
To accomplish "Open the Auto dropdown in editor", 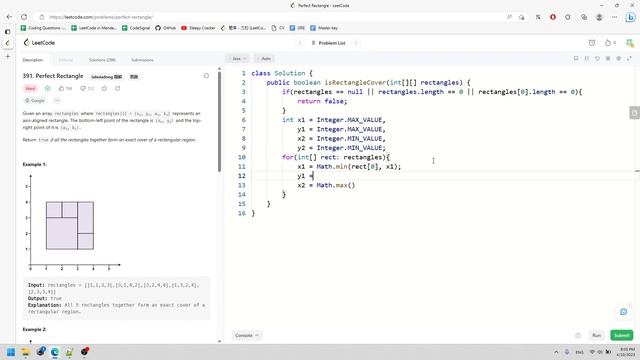I will tap(264, 59).
